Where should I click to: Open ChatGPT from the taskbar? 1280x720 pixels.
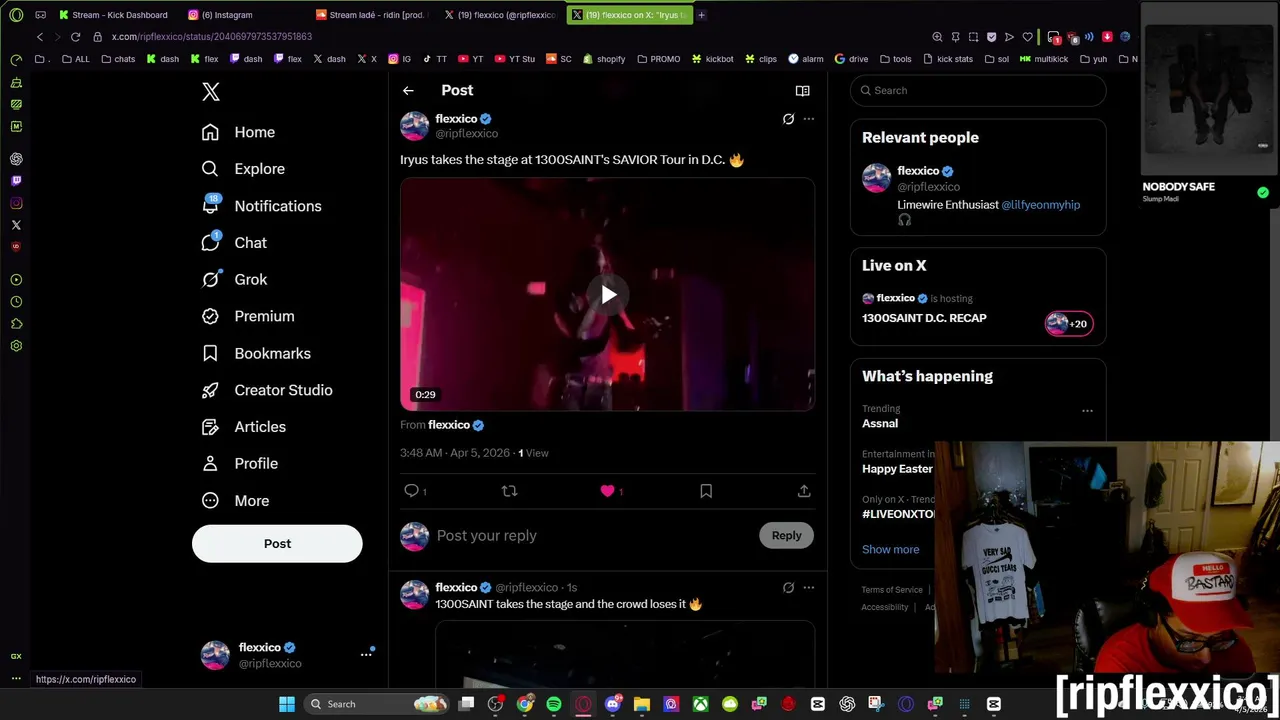click(847, 704)
